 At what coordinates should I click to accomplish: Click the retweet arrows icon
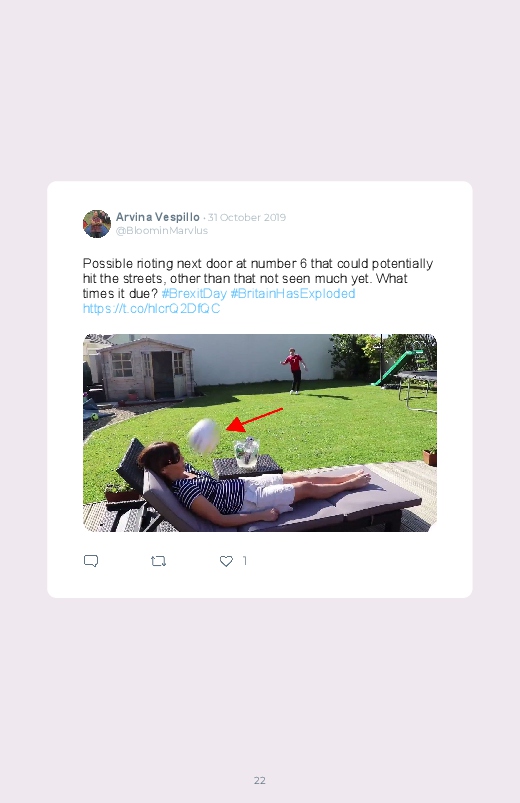point(158,561)
